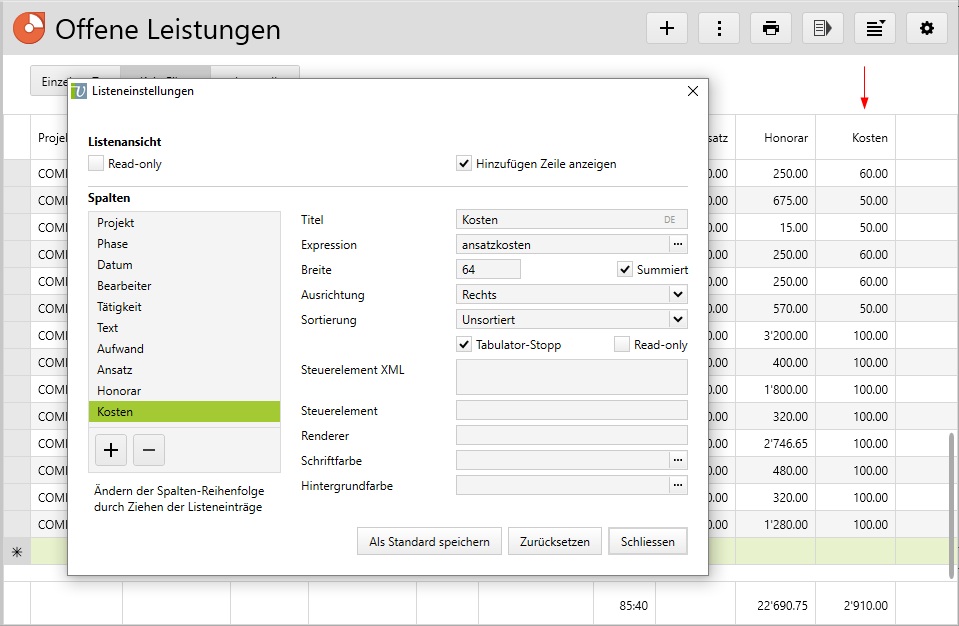The width and height of the screenshot is (959, 626).
Task: Add a new column with plus button
Action: pyautogui.click(x=110, y=451)
